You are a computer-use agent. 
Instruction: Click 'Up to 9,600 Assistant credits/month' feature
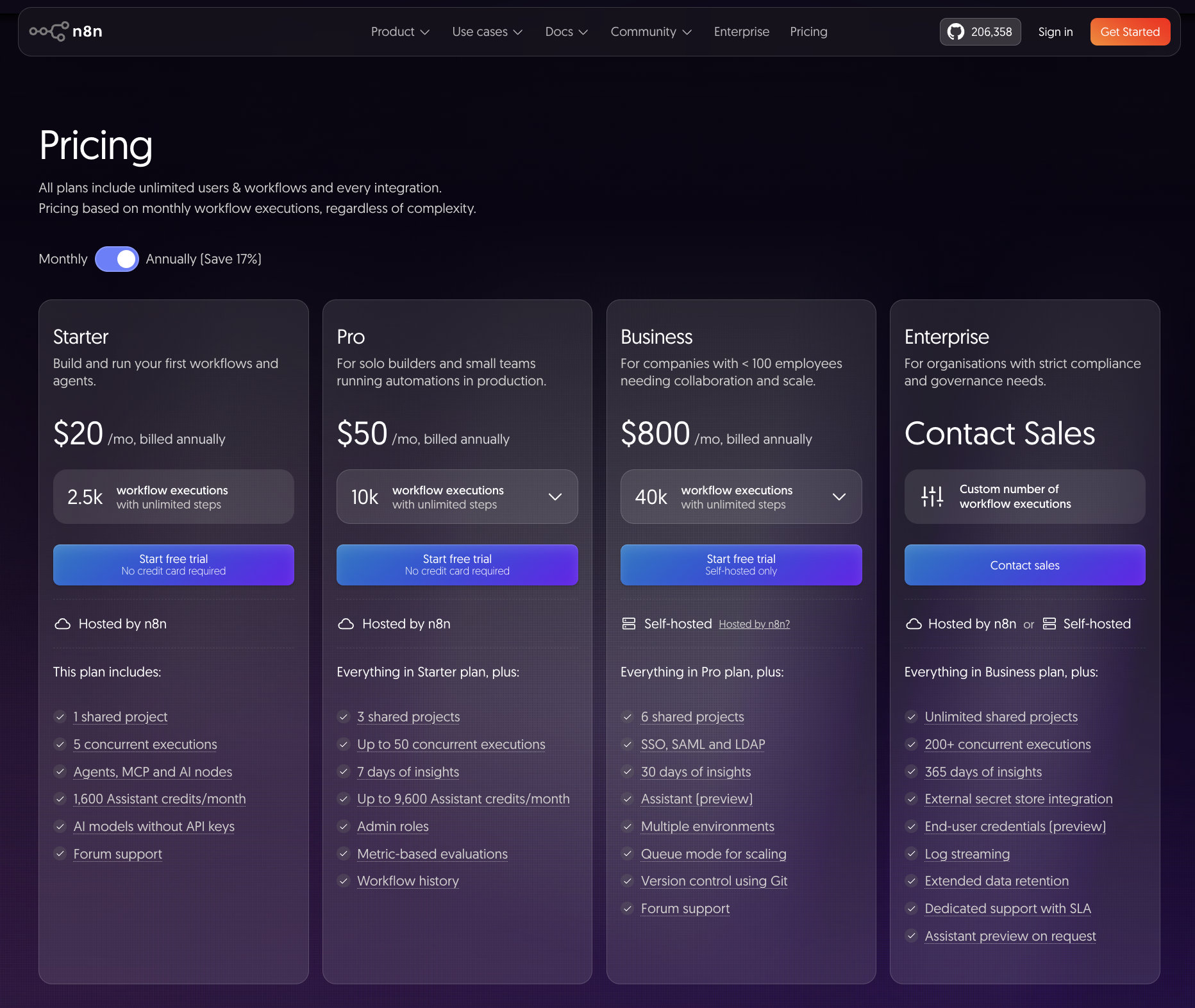click(x=464, y=799)
